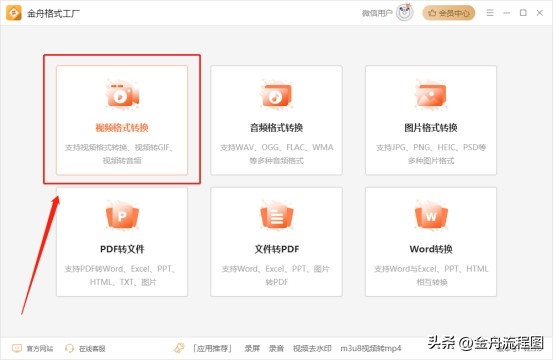Close the 金舟格式工厂 window
Viewport: 554px width, 360px height.
coord(540,13)
